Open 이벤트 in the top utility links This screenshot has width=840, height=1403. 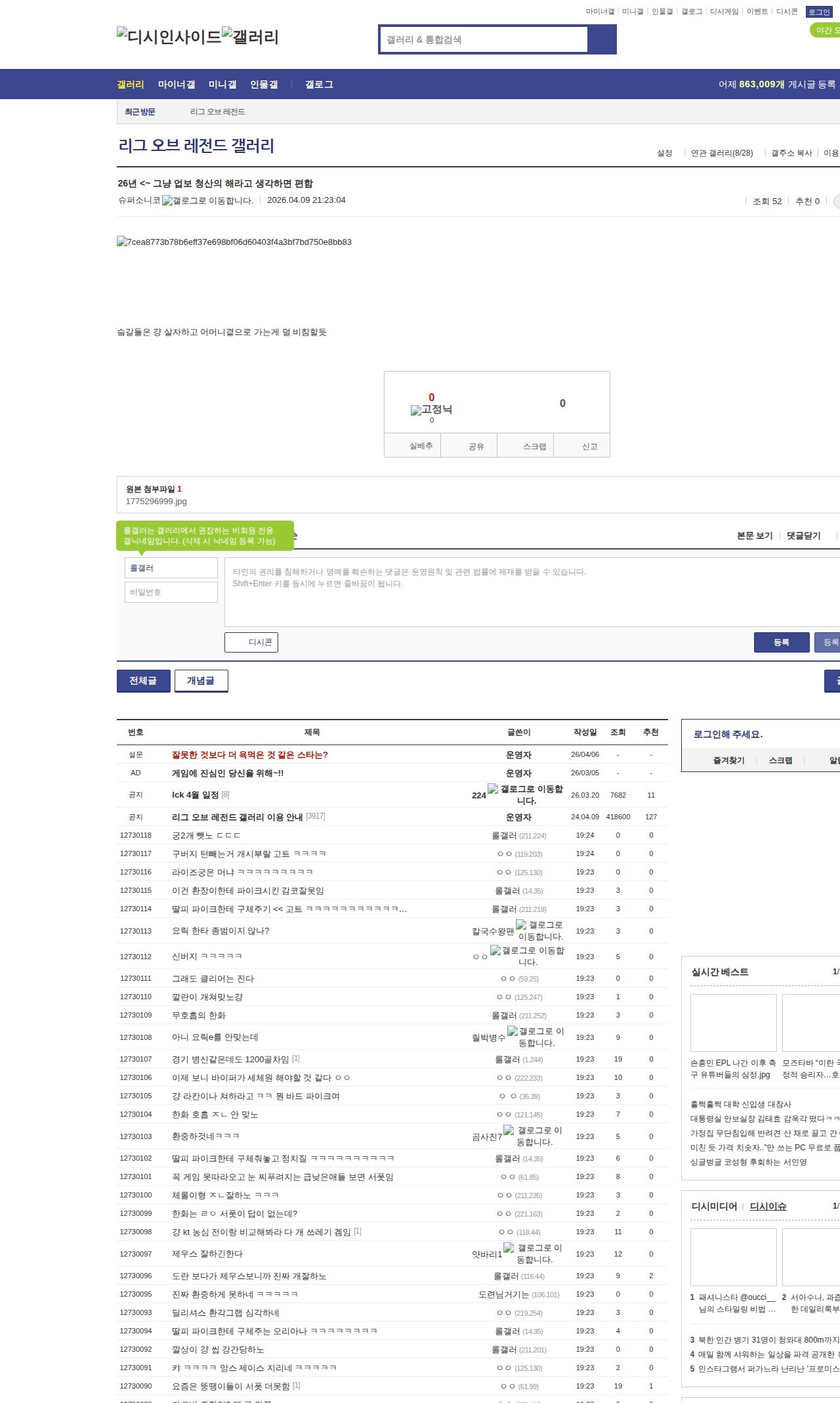(757, 12)
